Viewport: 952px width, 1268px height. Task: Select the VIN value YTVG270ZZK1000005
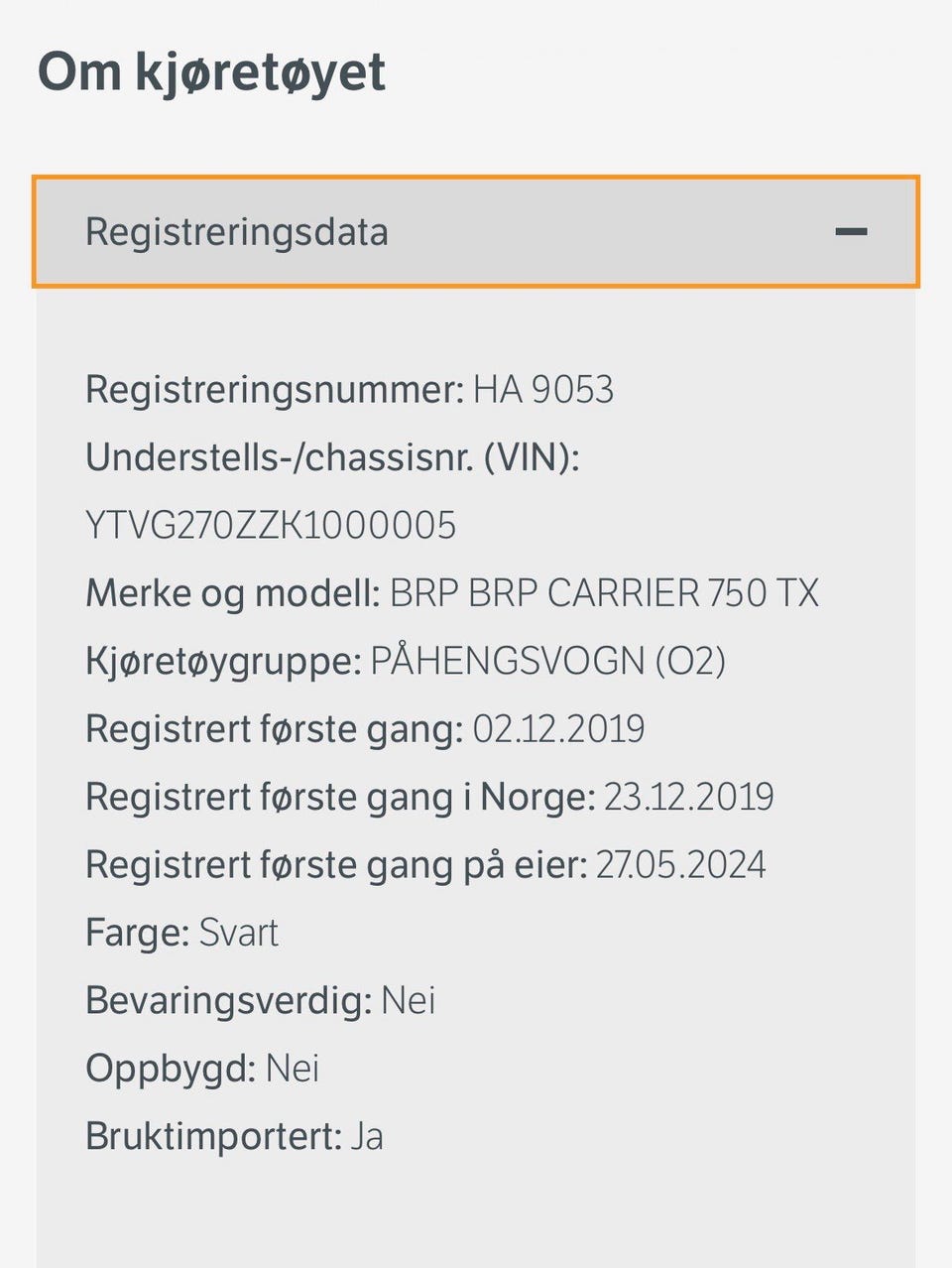click(x=271, y=525)
